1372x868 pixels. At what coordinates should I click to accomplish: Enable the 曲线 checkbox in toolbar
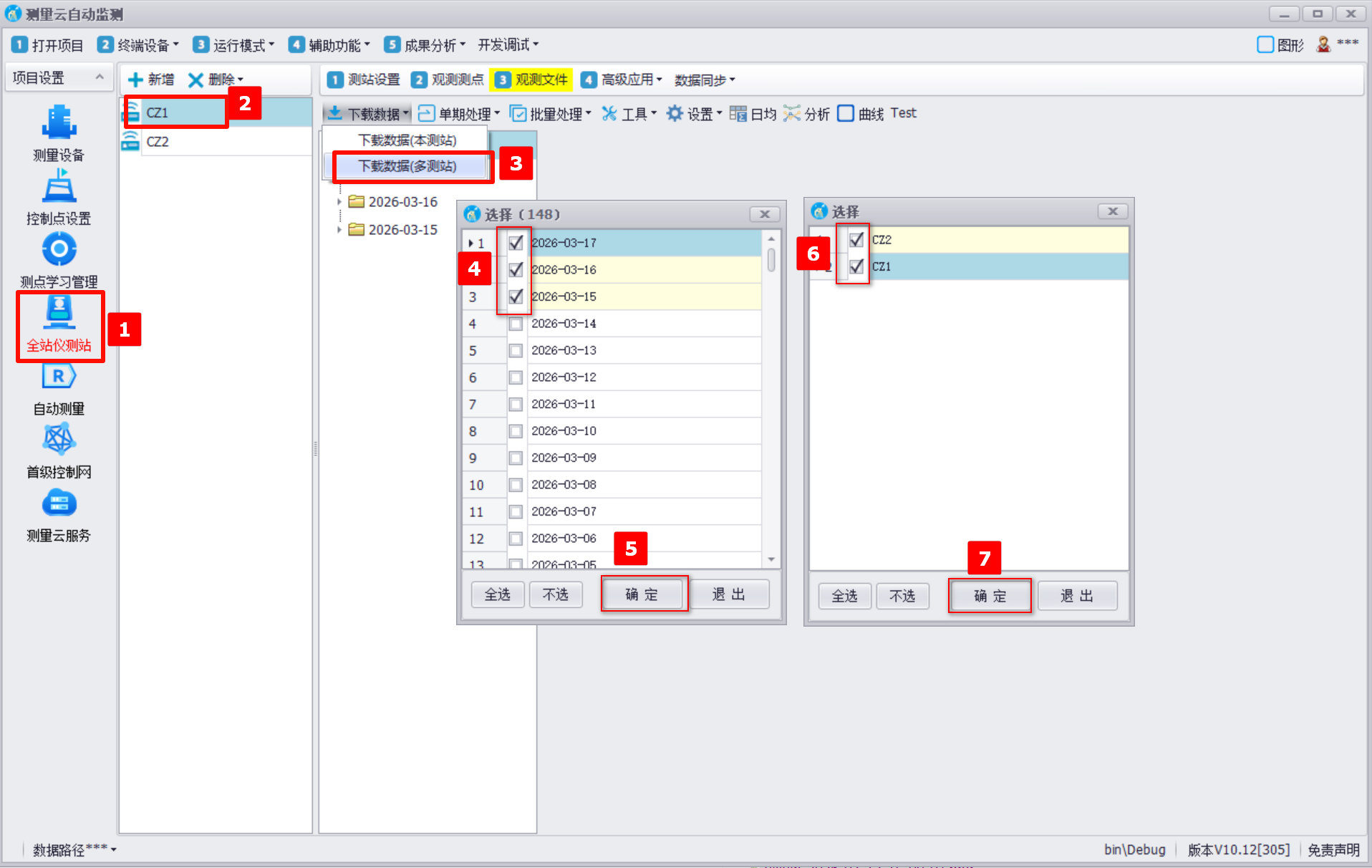[x=846, y=114]
